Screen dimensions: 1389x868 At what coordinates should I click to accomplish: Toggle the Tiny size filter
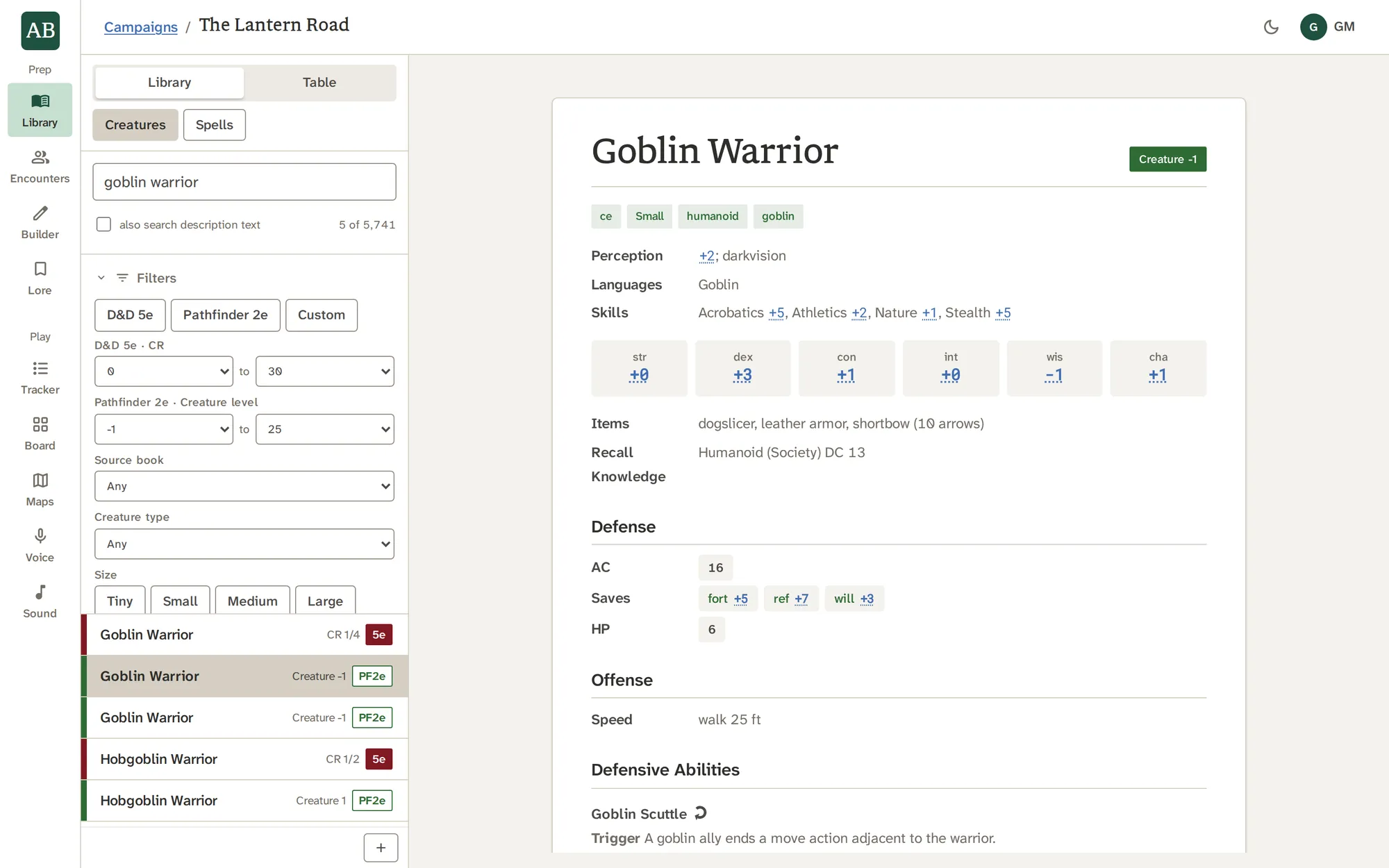point(119,601)
